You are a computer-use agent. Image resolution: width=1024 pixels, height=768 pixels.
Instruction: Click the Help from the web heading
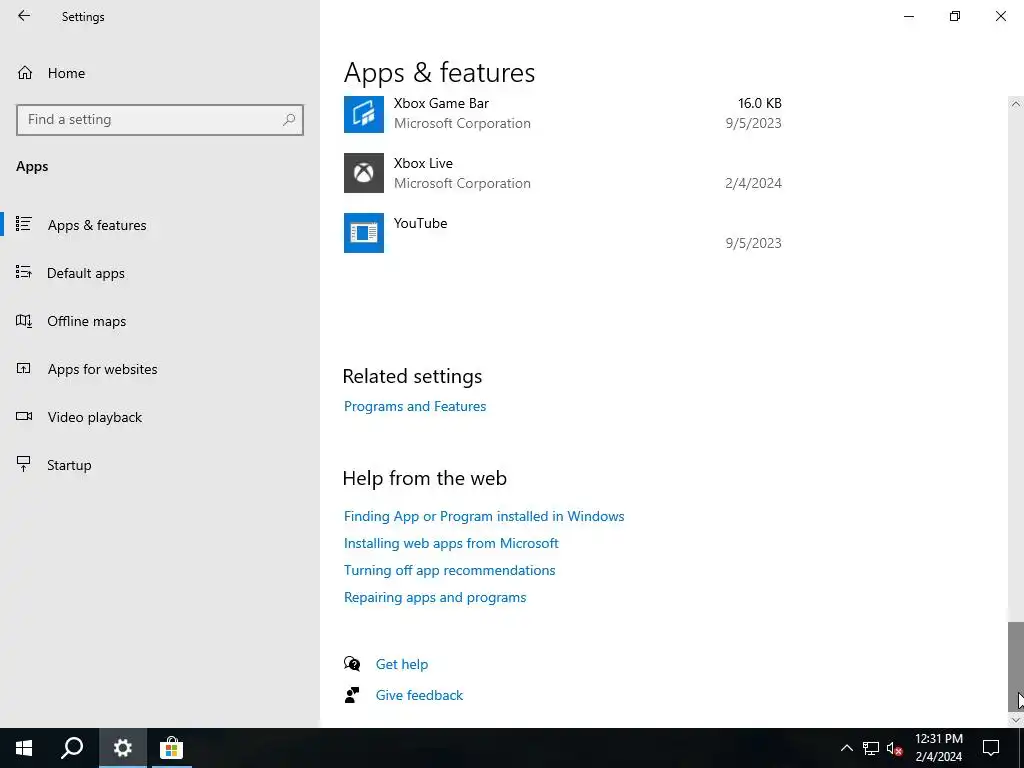(424, 478)
